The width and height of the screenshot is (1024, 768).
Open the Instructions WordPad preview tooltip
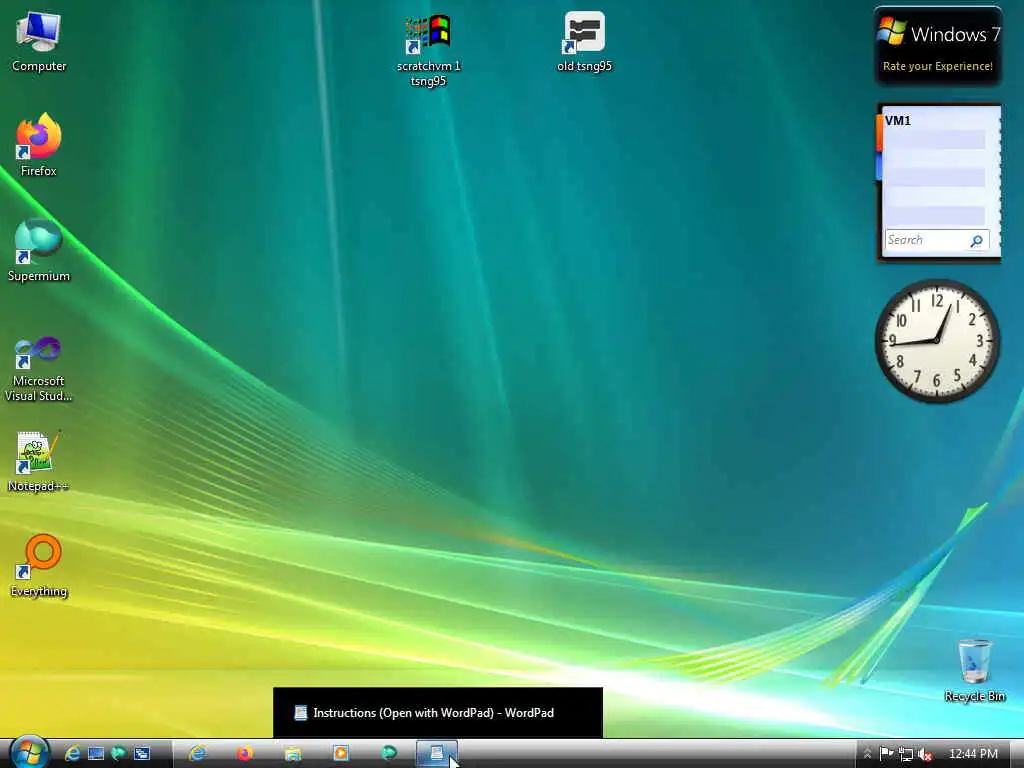[x=438, y=712]
